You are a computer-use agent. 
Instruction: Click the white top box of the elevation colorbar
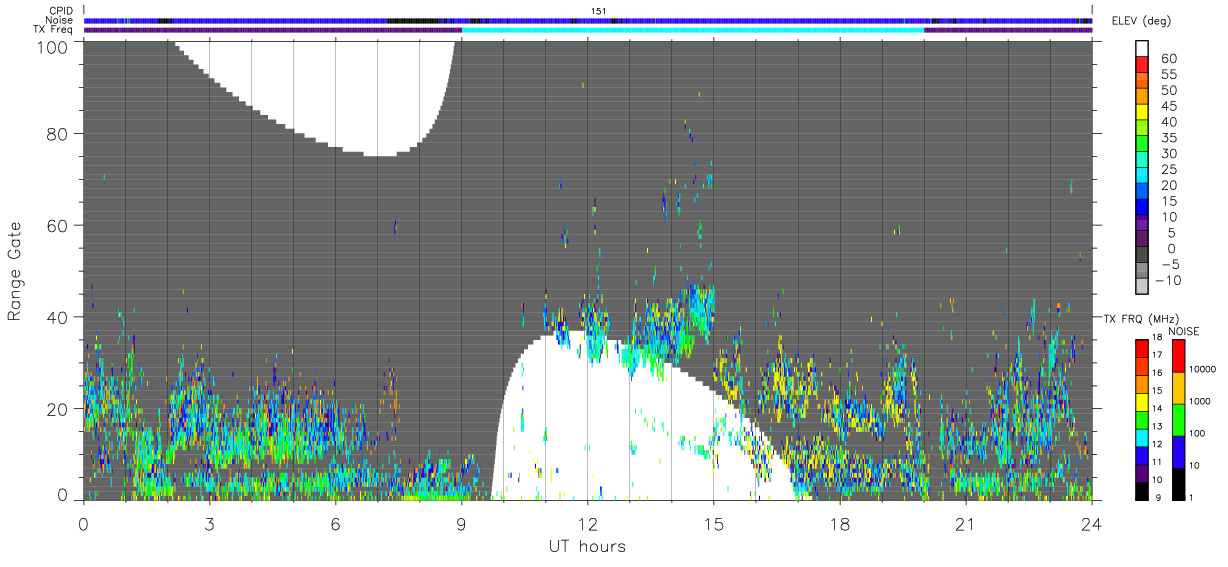click(1142, 48)
